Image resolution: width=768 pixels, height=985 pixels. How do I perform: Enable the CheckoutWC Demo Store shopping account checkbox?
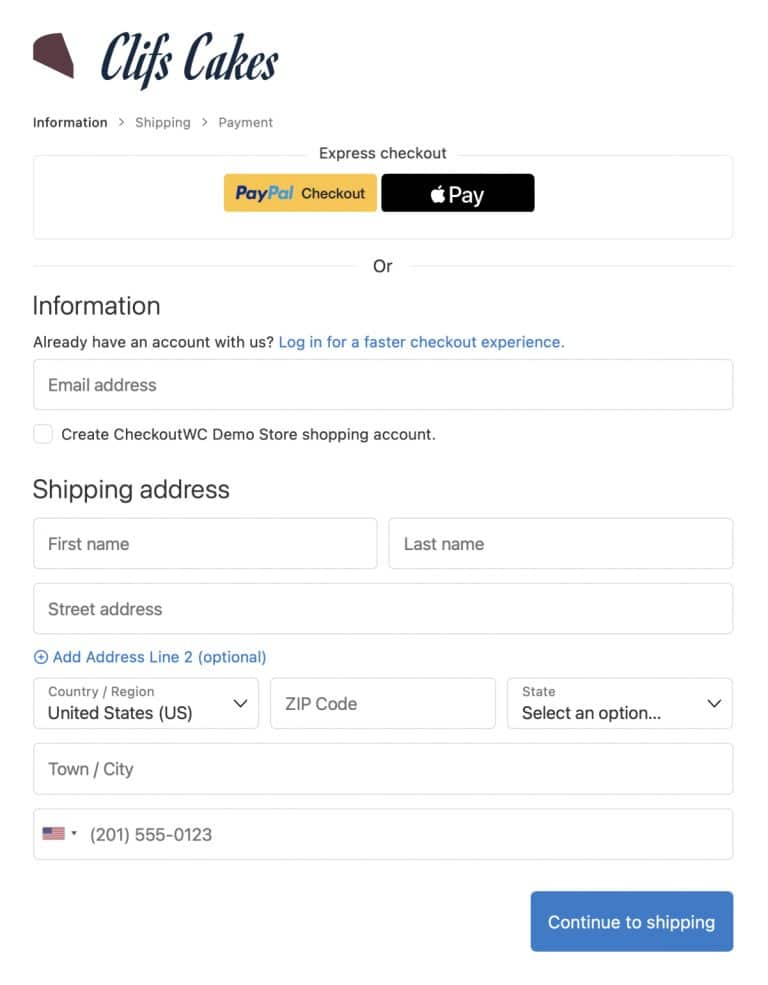[41, 434]
